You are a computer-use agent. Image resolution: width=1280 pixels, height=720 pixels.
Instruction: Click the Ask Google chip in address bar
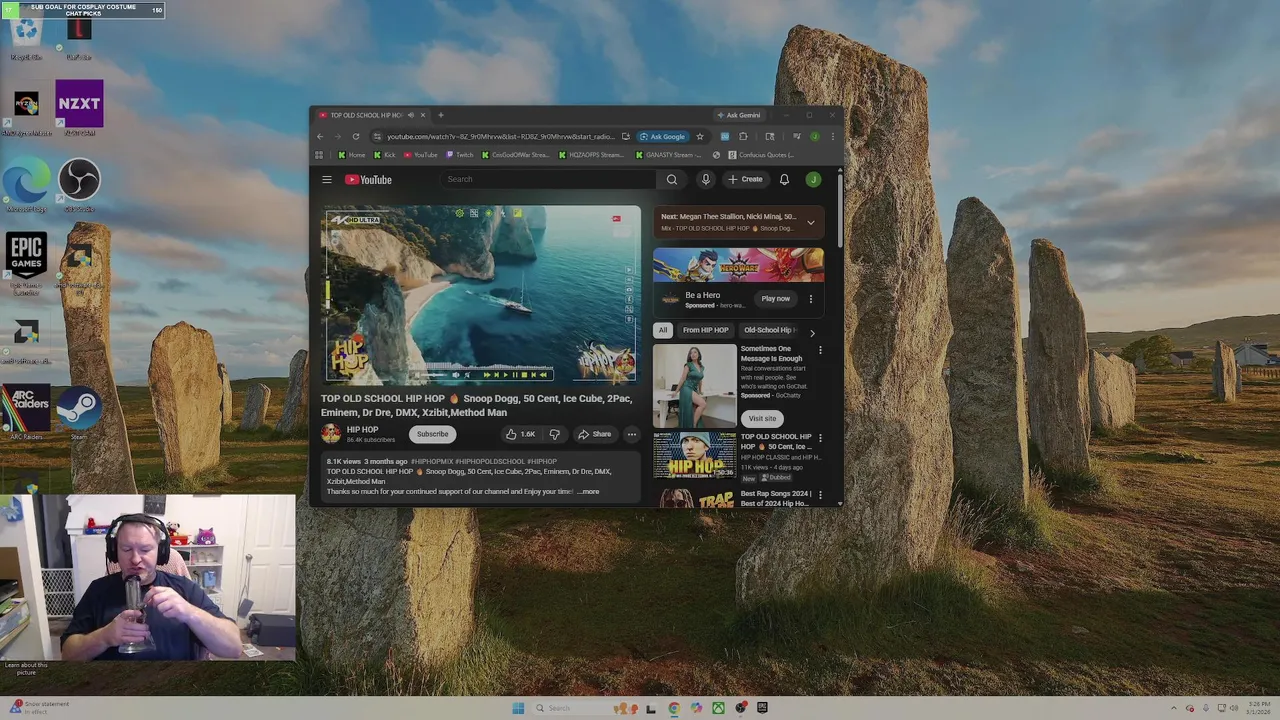(663, 136)
